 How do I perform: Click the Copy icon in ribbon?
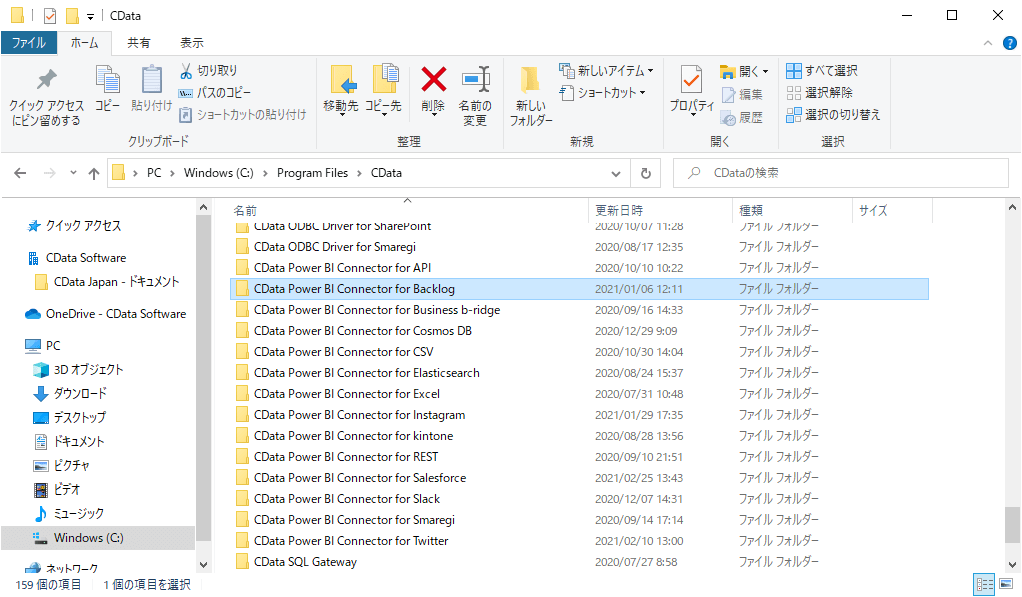pos(108,80)
